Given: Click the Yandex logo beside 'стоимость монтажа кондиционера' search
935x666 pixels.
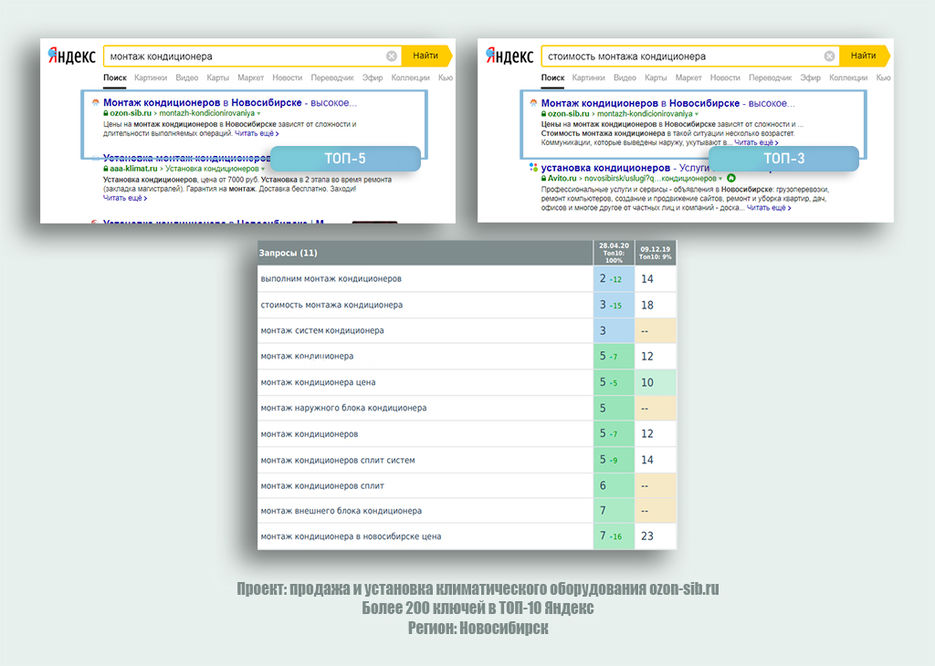Looking at the screenshot, I should (509, 56).
